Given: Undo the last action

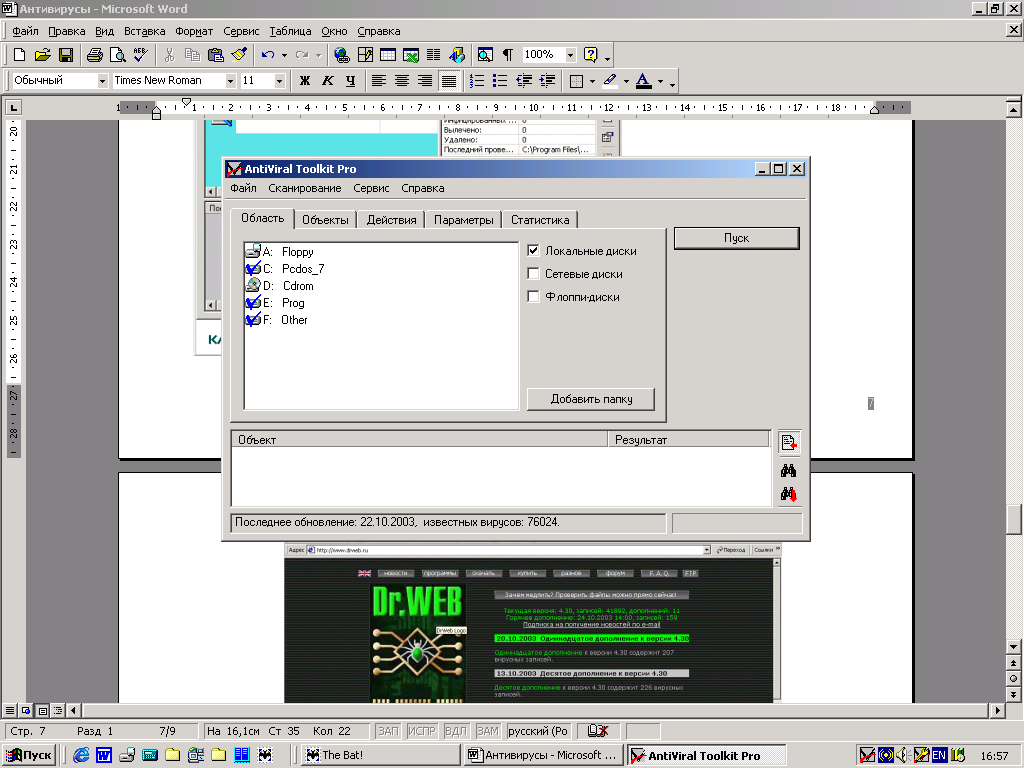Looking at the screenshot, I should [x=268, y=55].
